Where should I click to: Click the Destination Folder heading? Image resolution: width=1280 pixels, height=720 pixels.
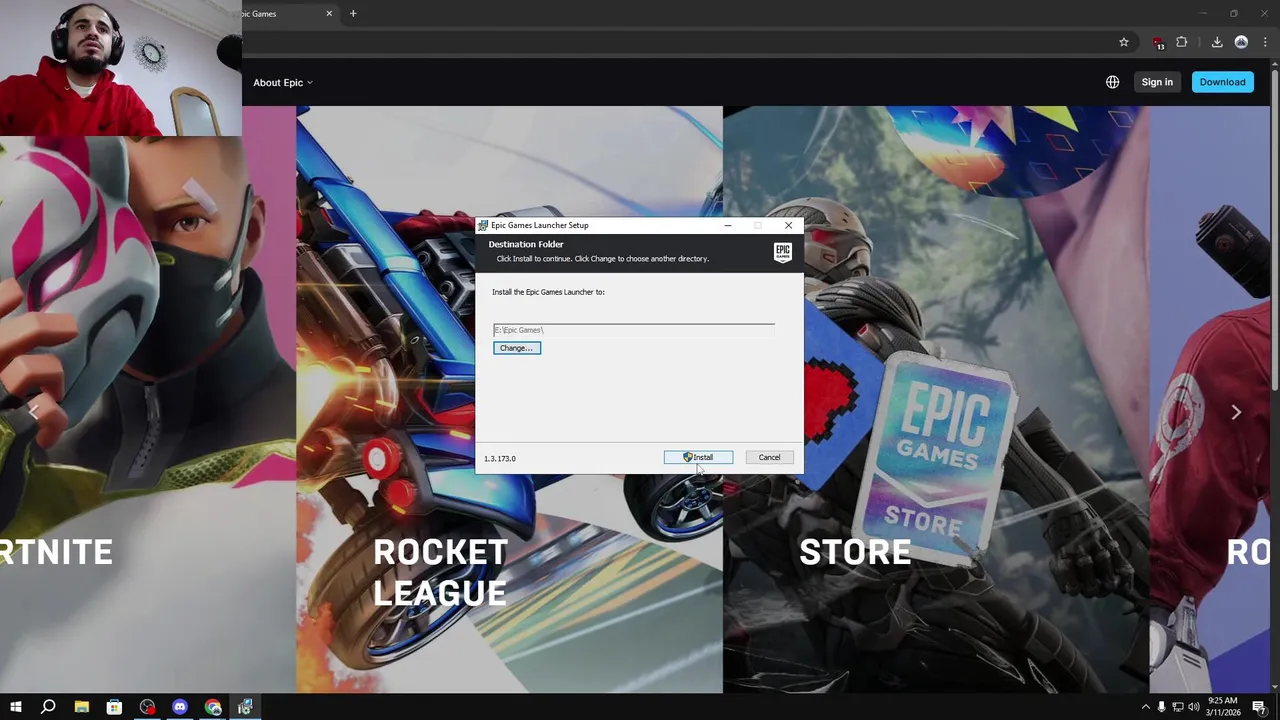(526, 244)
